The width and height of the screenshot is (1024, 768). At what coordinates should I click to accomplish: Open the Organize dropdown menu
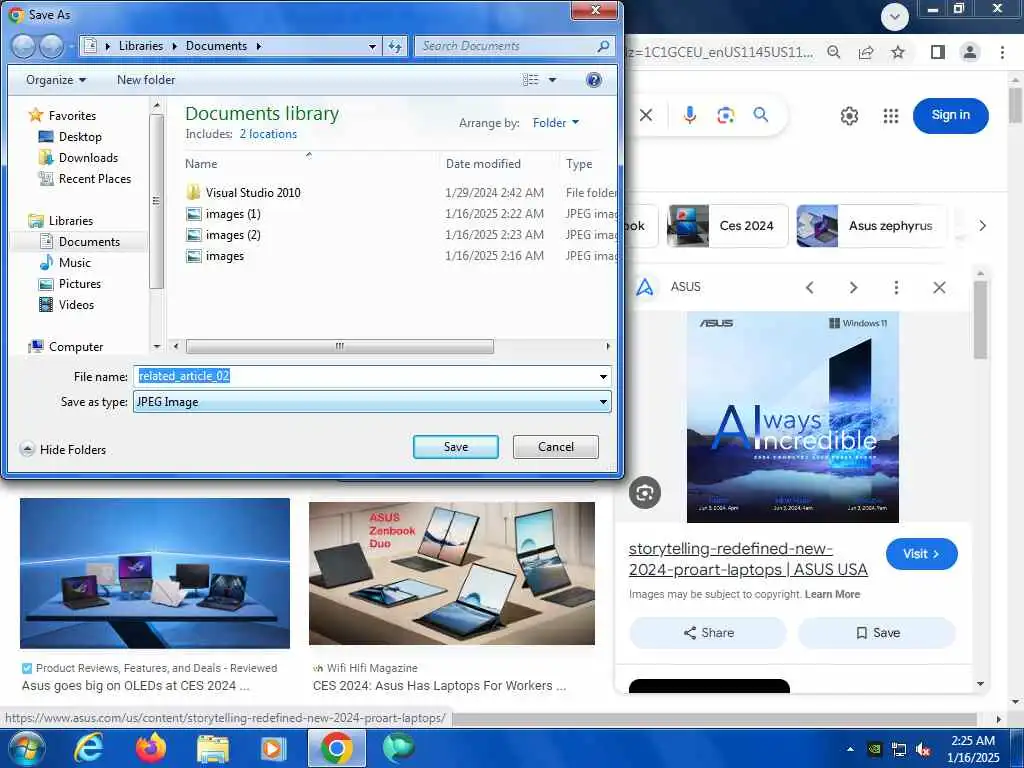[56, 80]
